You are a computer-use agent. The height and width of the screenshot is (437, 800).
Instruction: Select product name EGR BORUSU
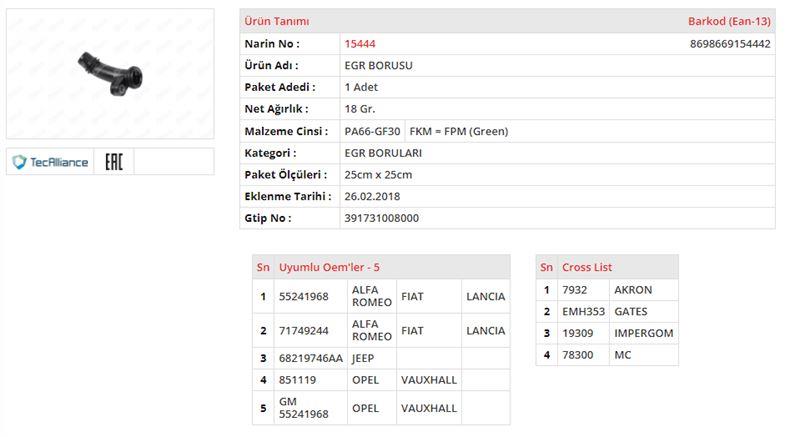(x=379, y=66)
